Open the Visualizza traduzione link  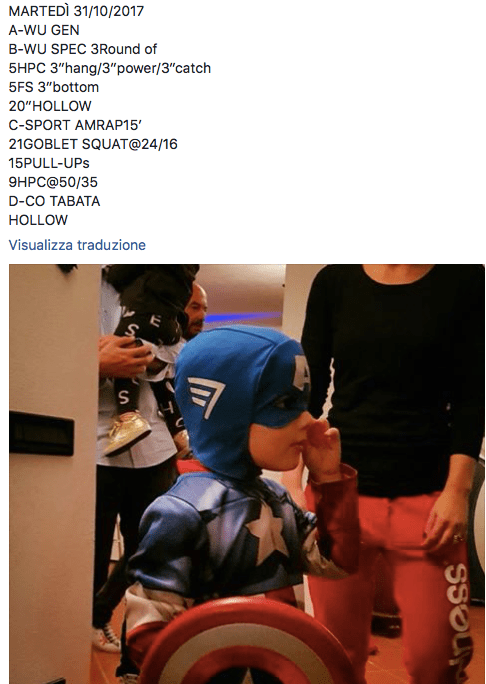point(77,245)
